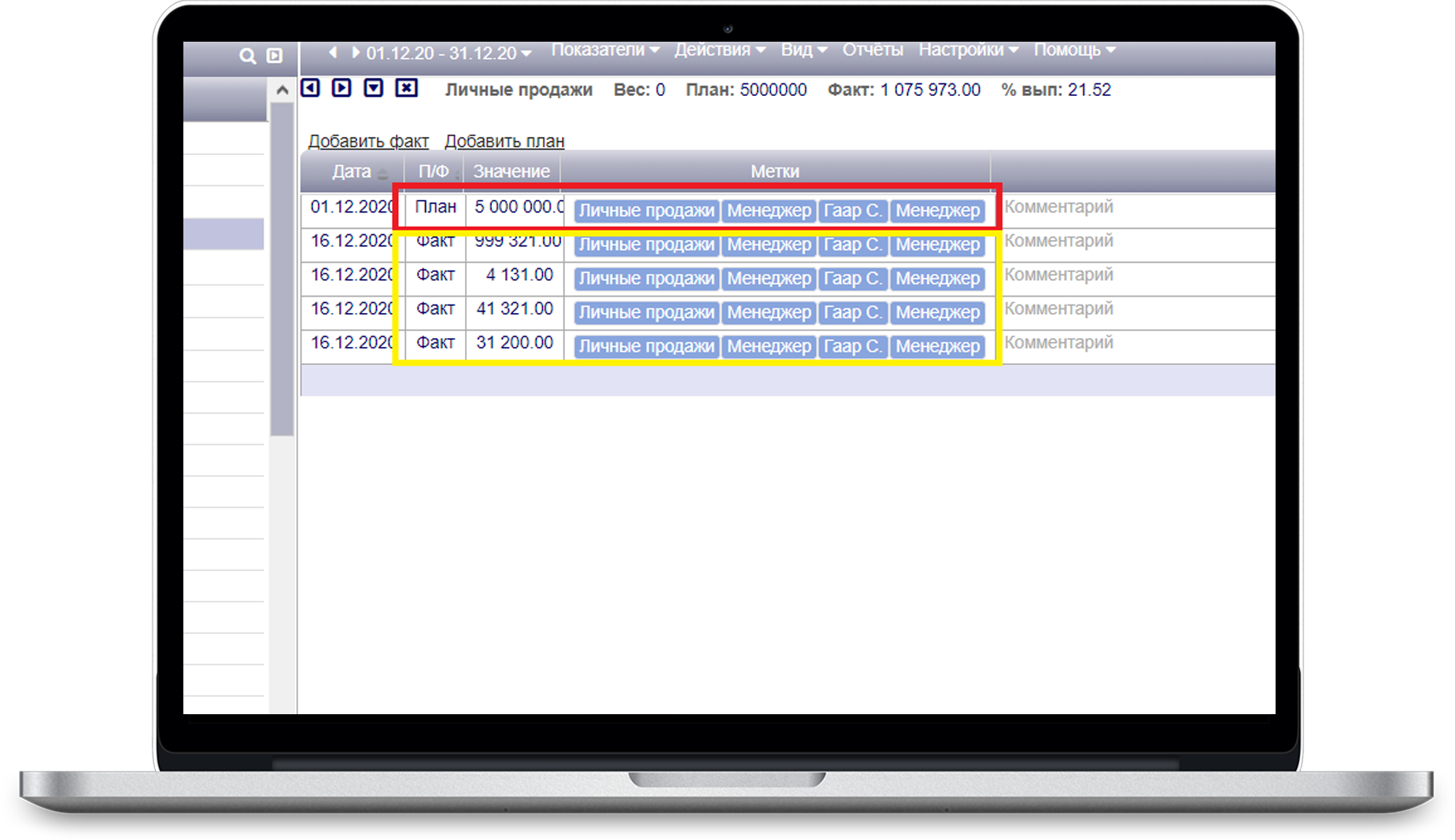Sort table by the Дата column header
The height and width of the screenshot is (840, 1455).
[x=352, y=171]
